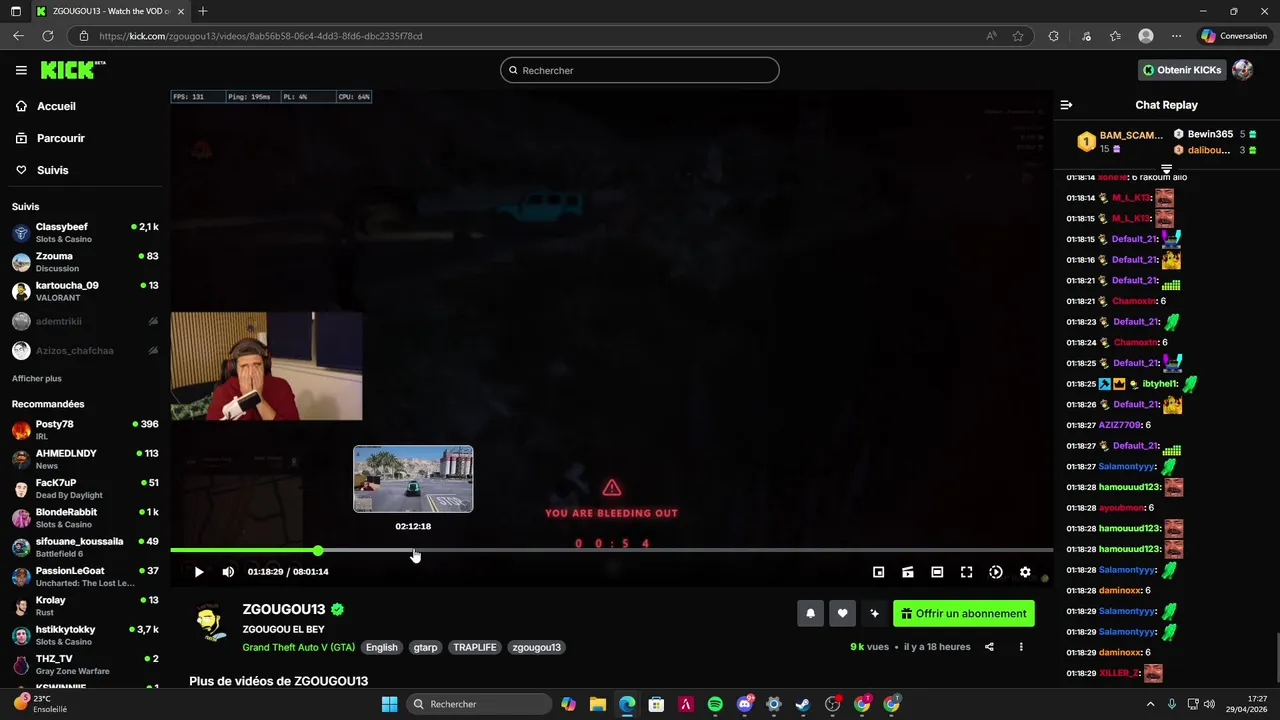The image size is (1280, 720).
Task: Enable picture-in-picture mini player
Action: point(878,572)
